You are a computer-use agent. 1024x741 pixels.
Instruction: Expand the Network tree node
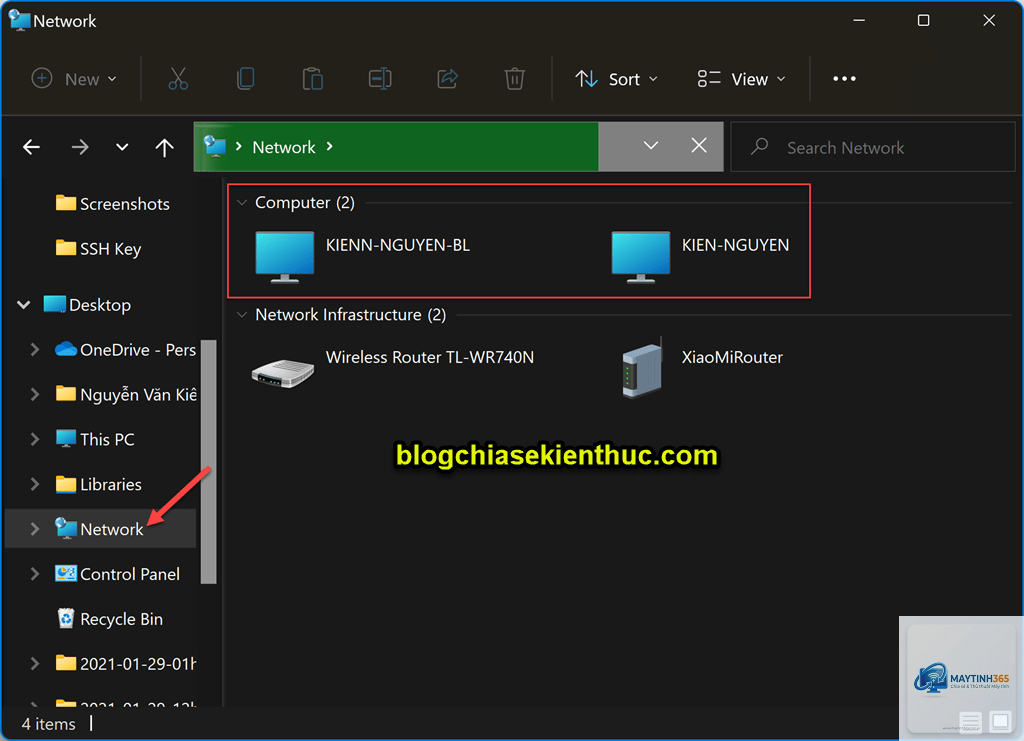click(x=35, y=529)
